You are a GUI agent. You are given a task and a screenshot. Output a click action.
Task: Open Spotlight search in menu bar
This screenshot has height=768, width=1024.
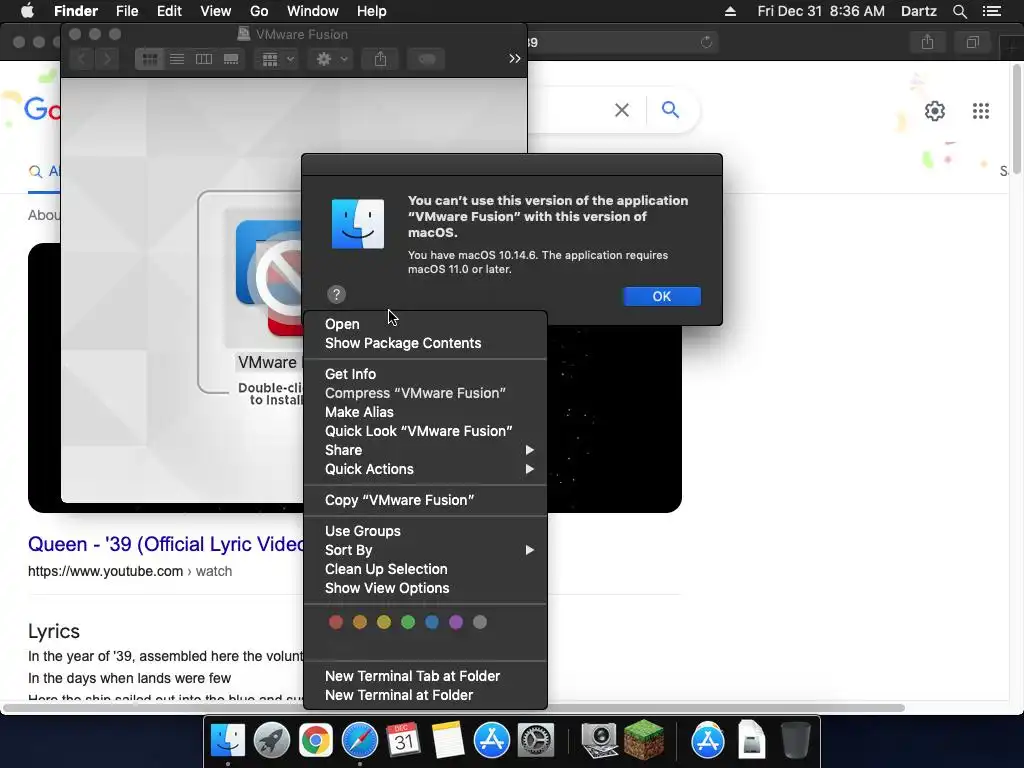tap(959, 11)
